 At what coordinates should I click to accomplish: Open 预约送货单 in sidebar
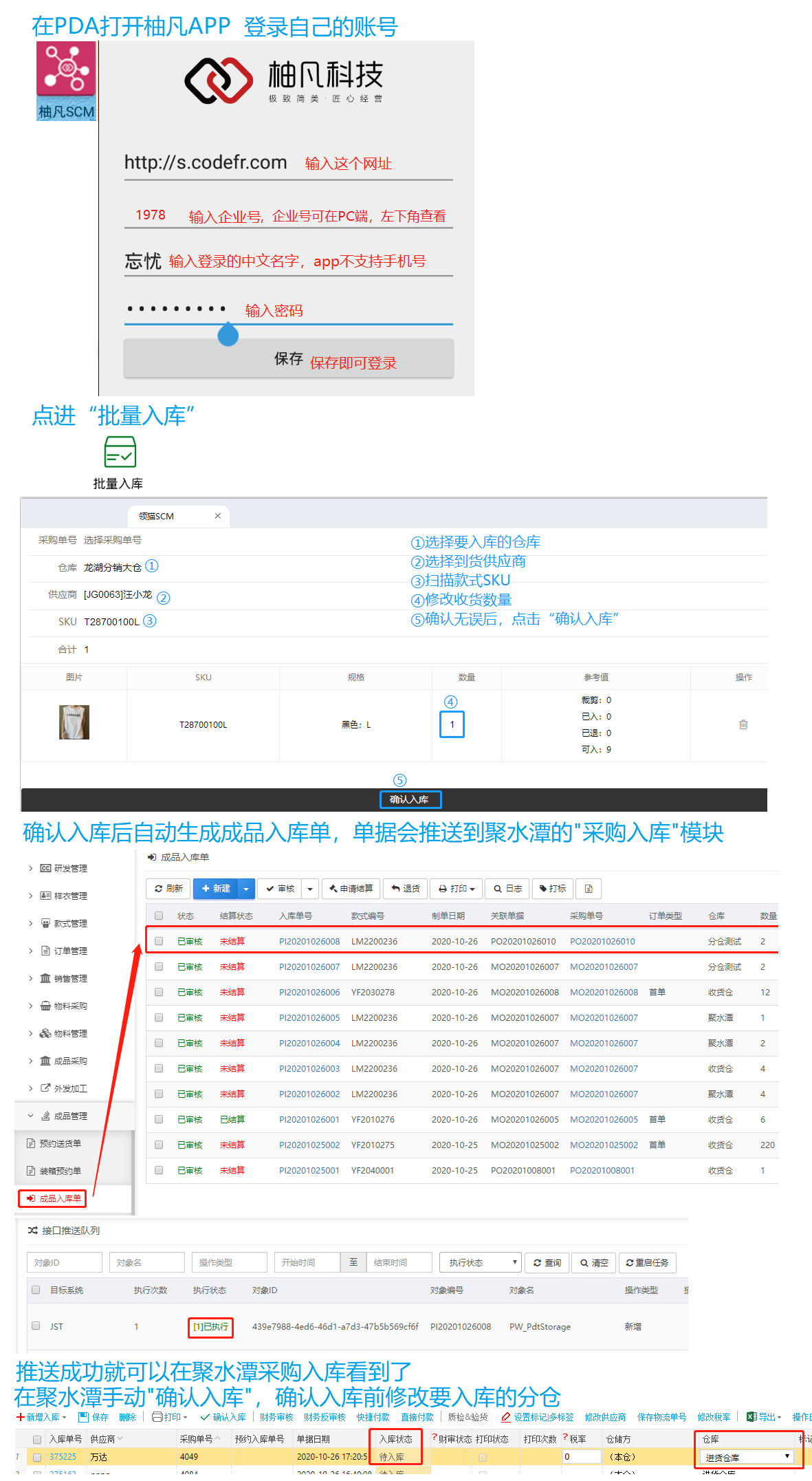pyautogui.click(x=54, y=1143)
